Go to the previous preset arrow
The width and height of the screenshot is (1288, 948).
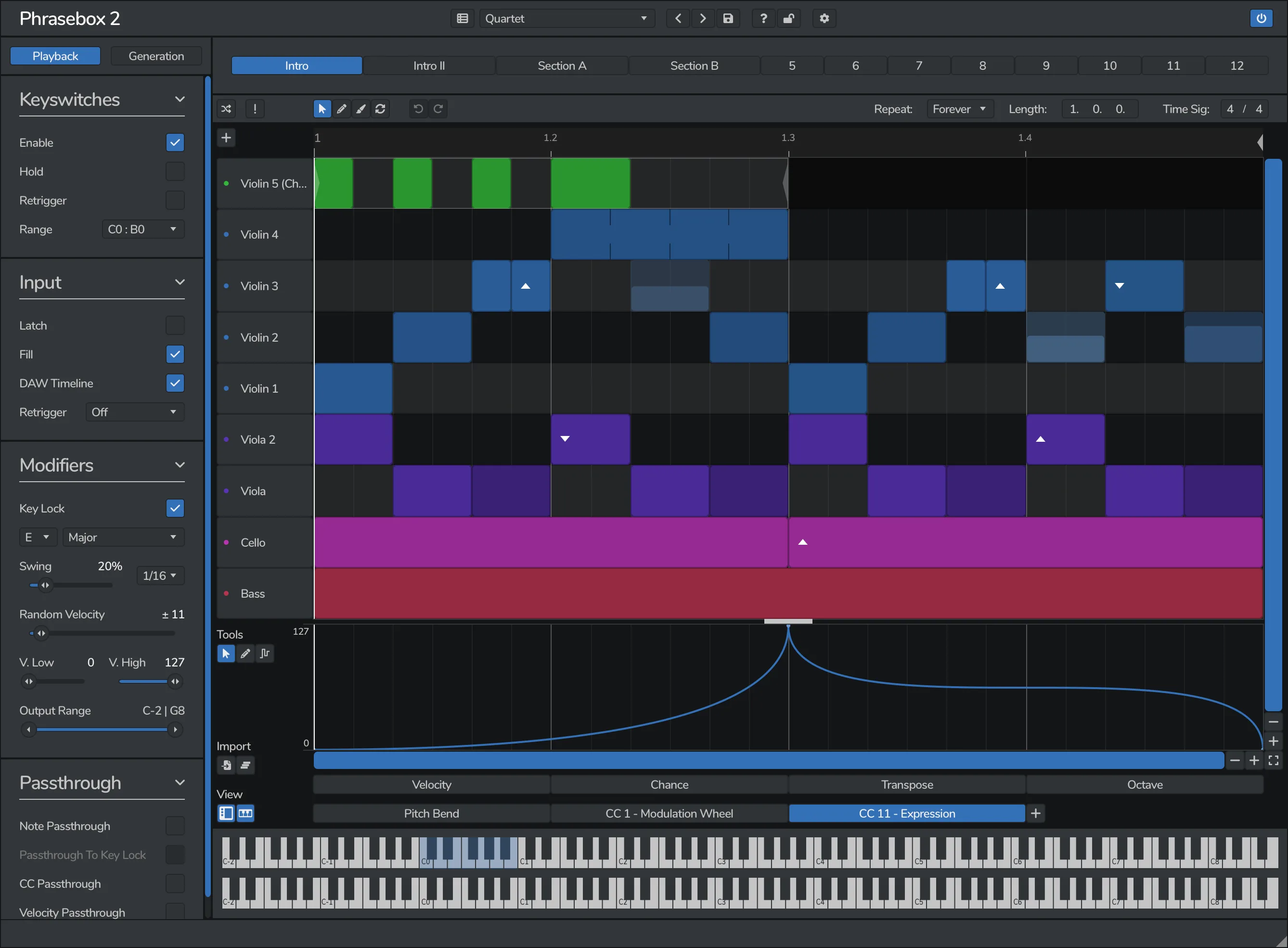click(x=678, y=18)
